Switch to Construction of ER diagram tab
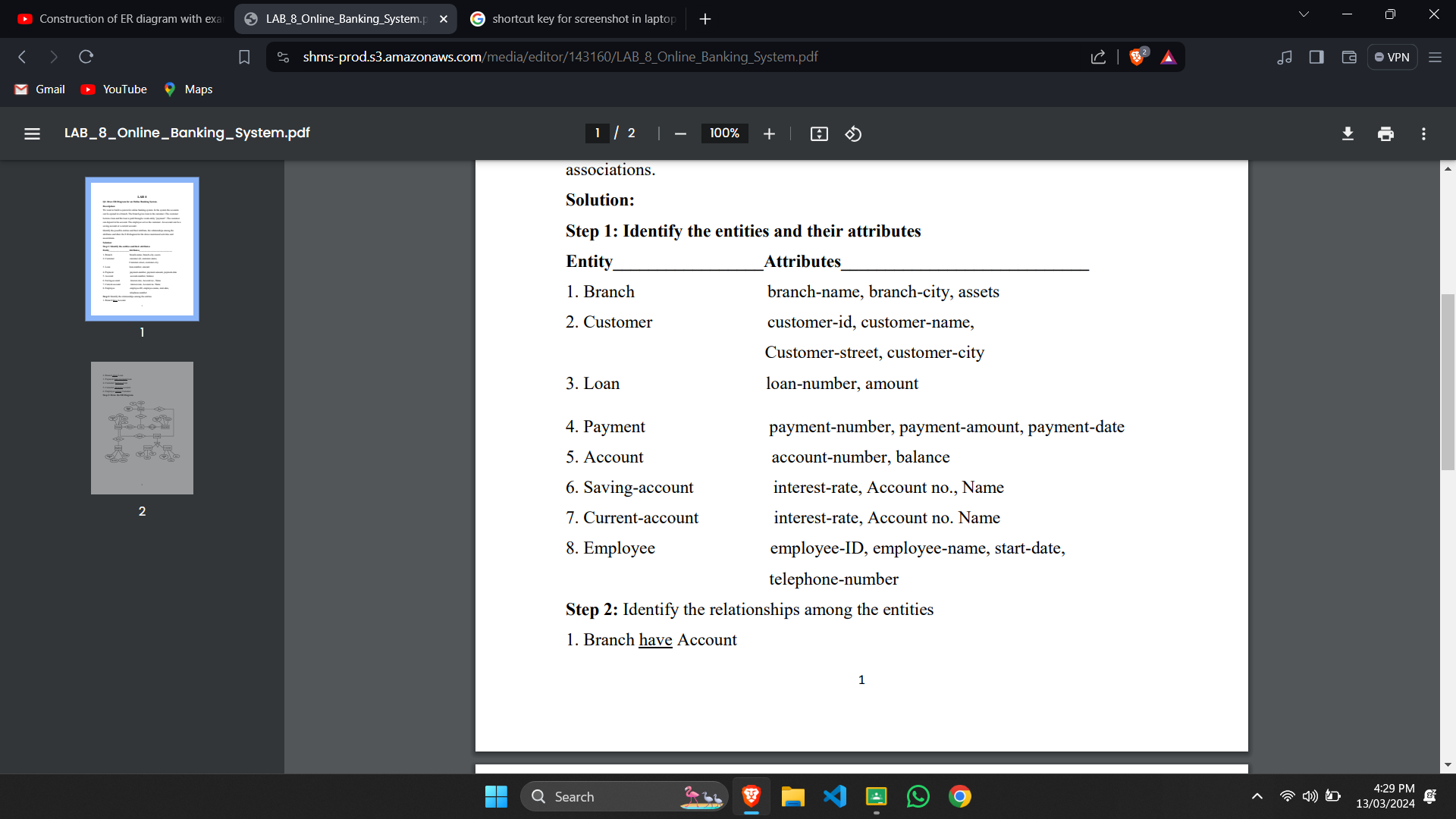The height and width of the screenshot is (819, 1456). 121,18
